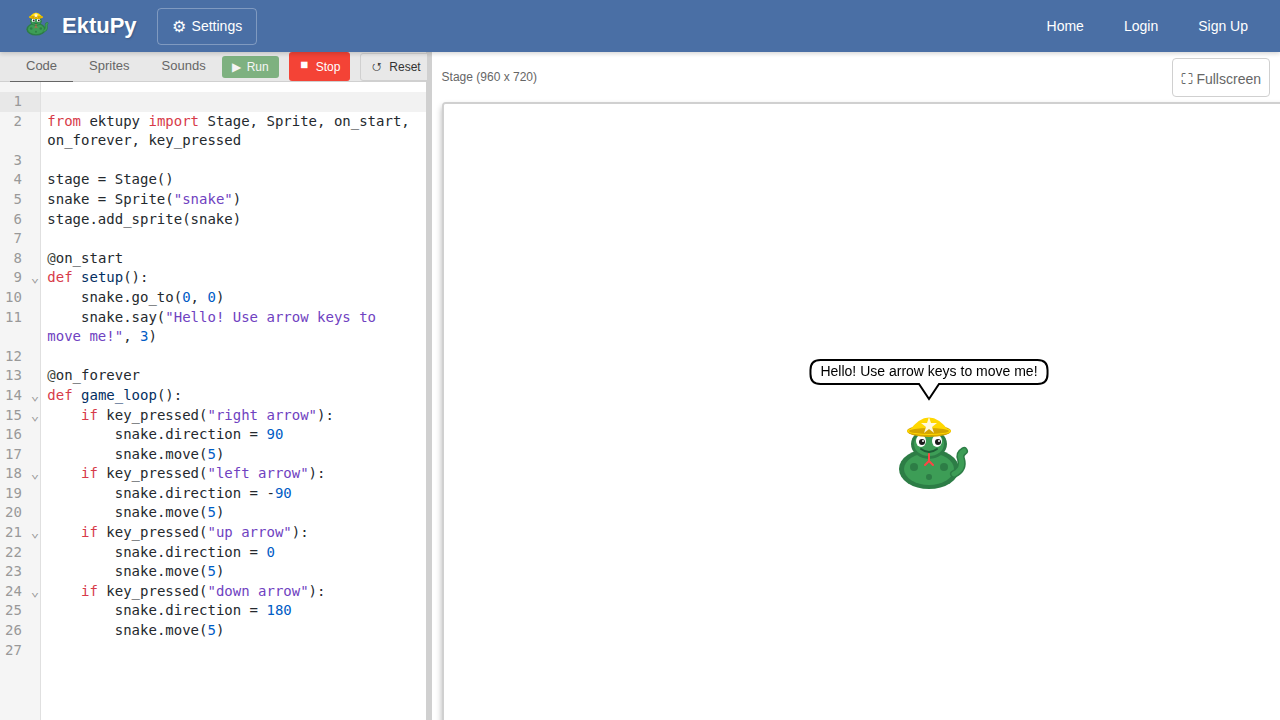Fold the left arrow if-block at line 18
The image size is (1280, 720).
[x=35, y=475]
